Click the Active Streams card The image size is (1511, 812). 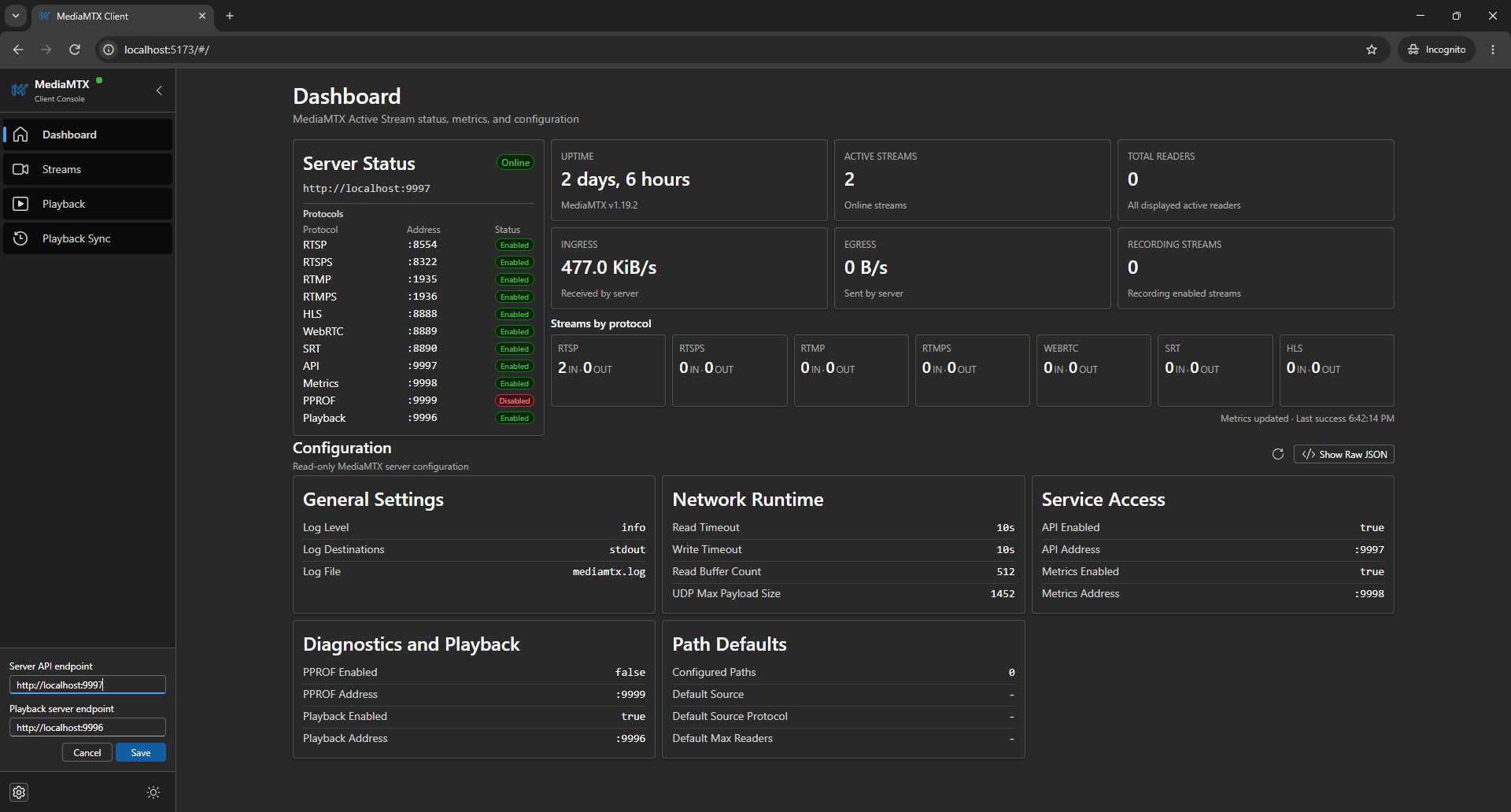973,180
